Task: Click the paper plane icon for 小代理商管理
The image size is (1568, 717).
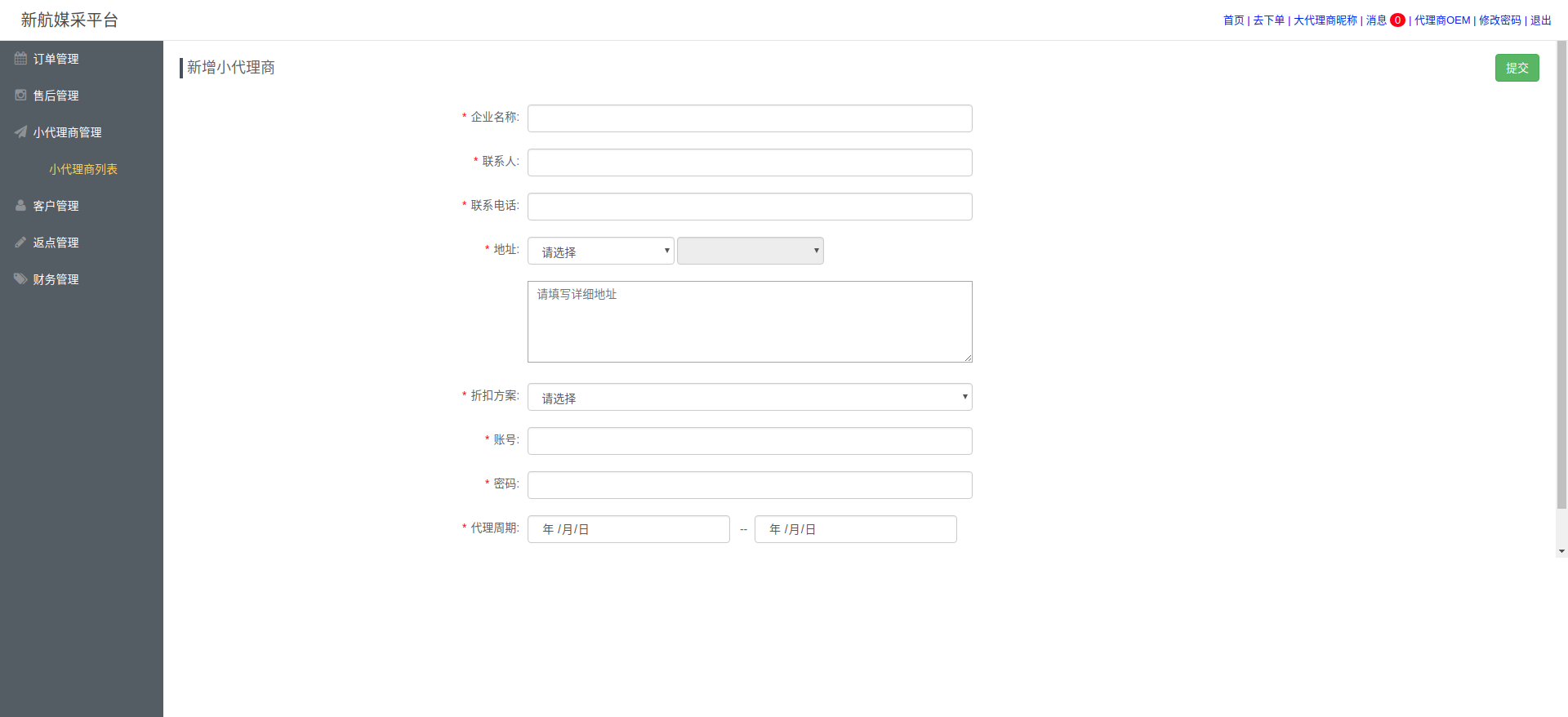Action: (x=20, y=132)
